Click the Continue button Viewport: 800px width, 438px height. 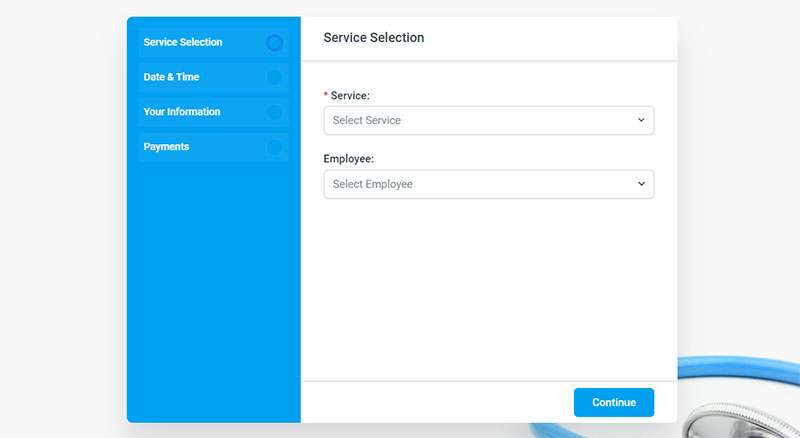(614, 402)
